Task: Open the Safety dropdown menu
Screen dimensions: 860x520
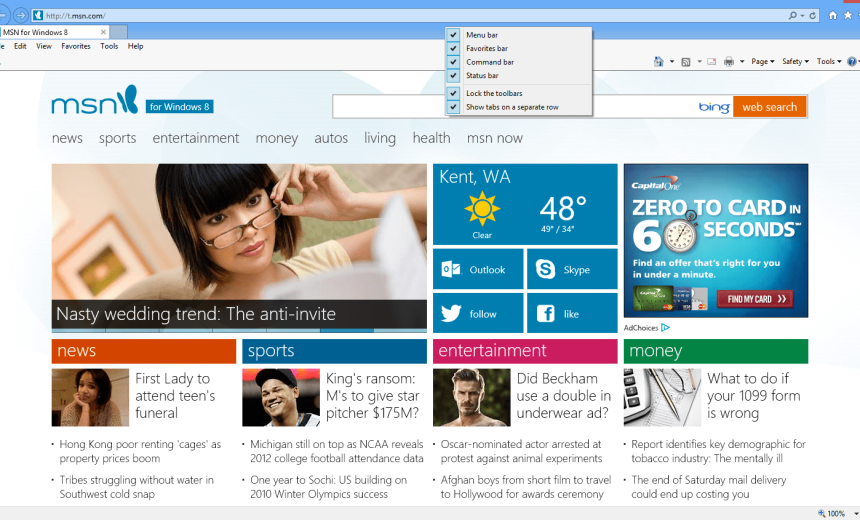Action: (x=795, y=61)
